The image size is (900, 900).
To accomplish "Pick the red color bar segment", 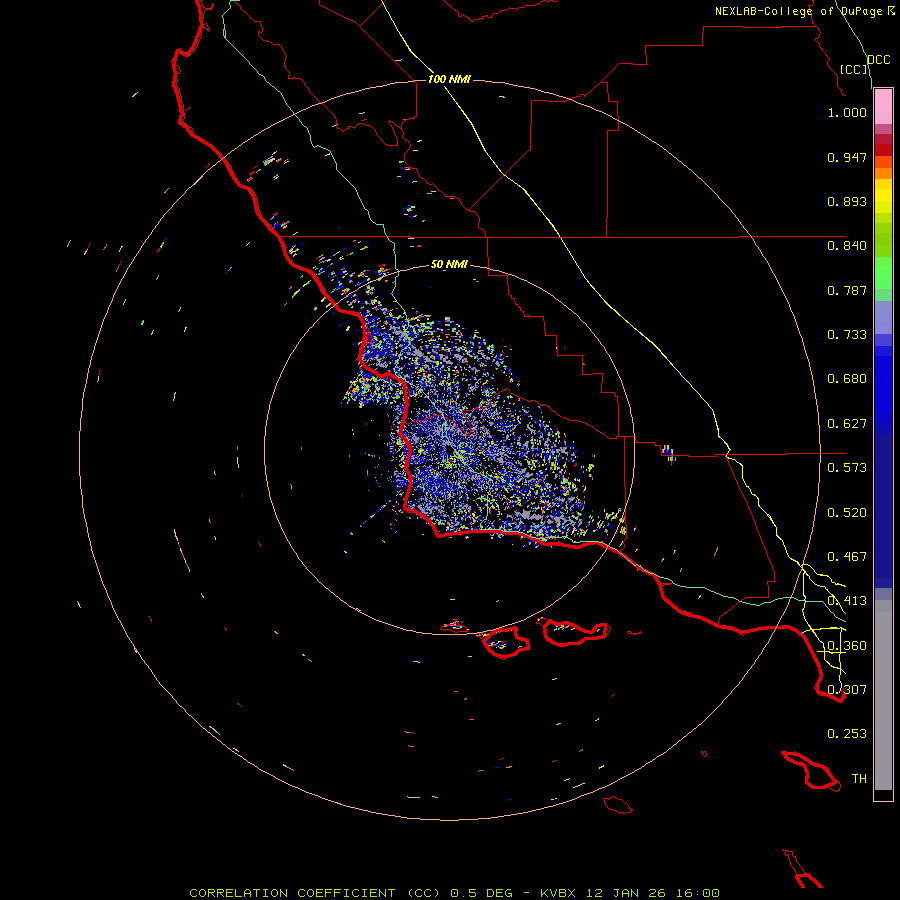I will pyautogui.click(x=883, y=150).
